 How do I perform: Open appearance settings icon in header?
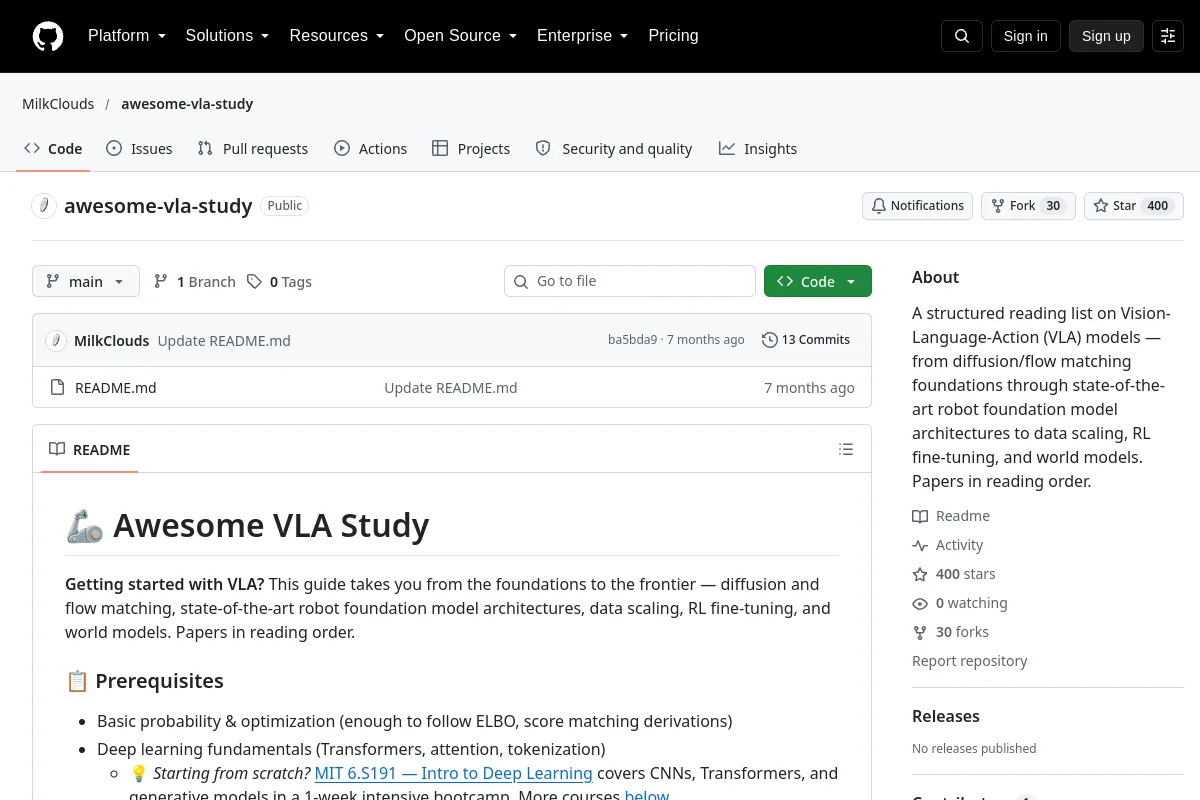pos(1168,36)
